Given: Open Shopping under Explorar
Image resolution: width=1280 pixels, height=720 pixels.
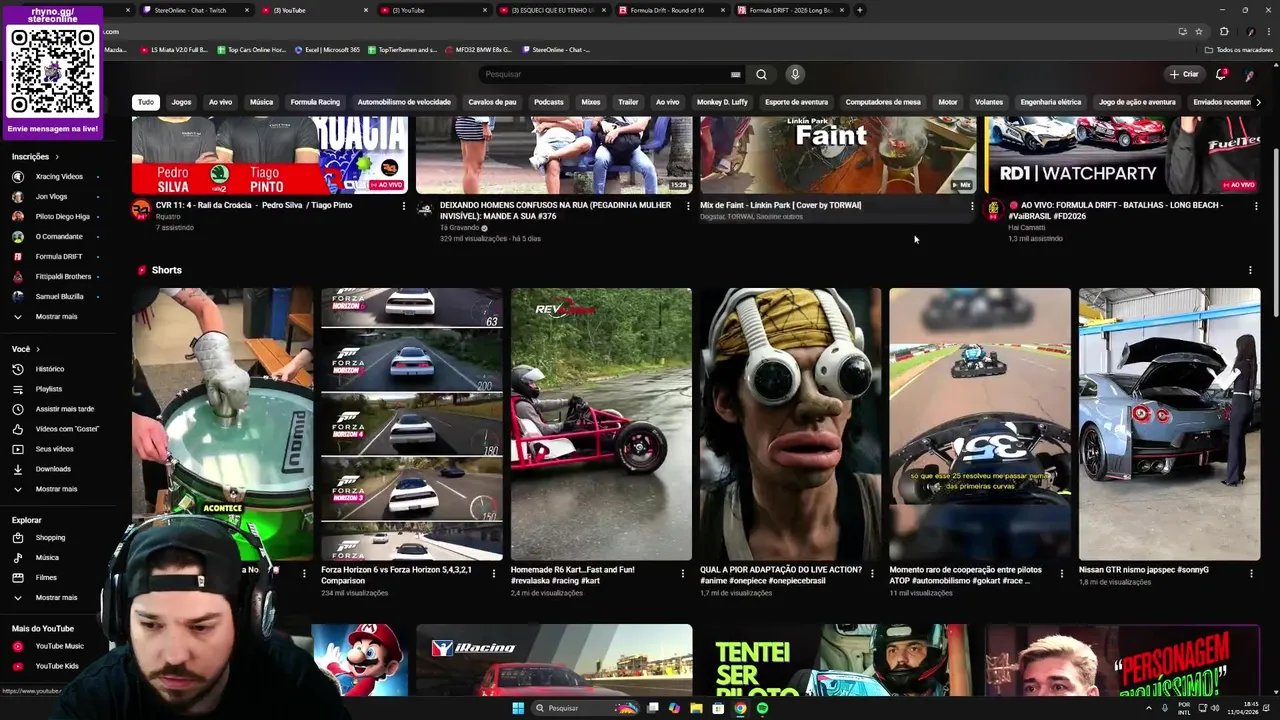Looking at the screenshot, I should (x=50, y=537).
